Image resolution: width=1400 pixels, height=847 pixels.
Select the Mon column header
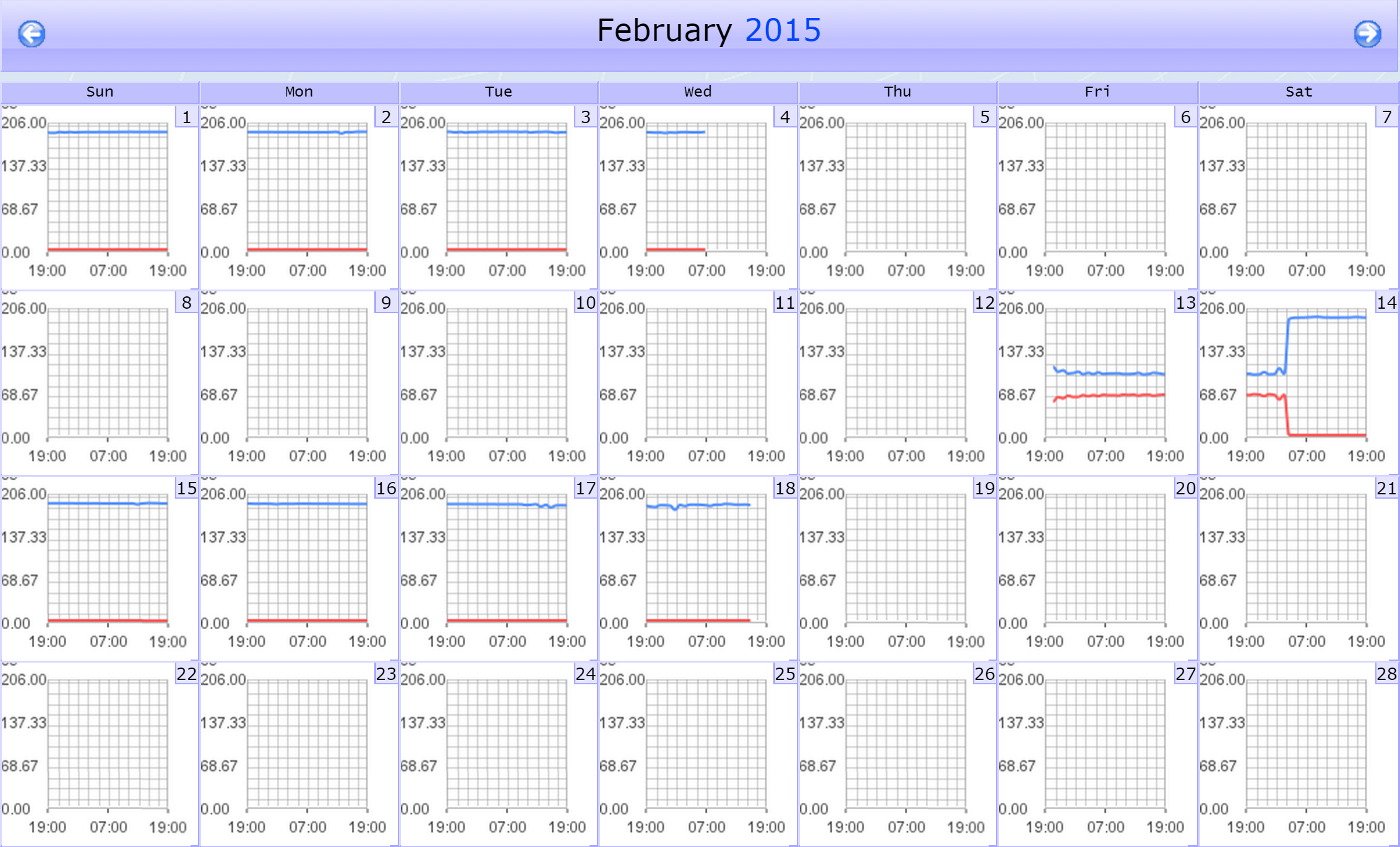point(299,92)
